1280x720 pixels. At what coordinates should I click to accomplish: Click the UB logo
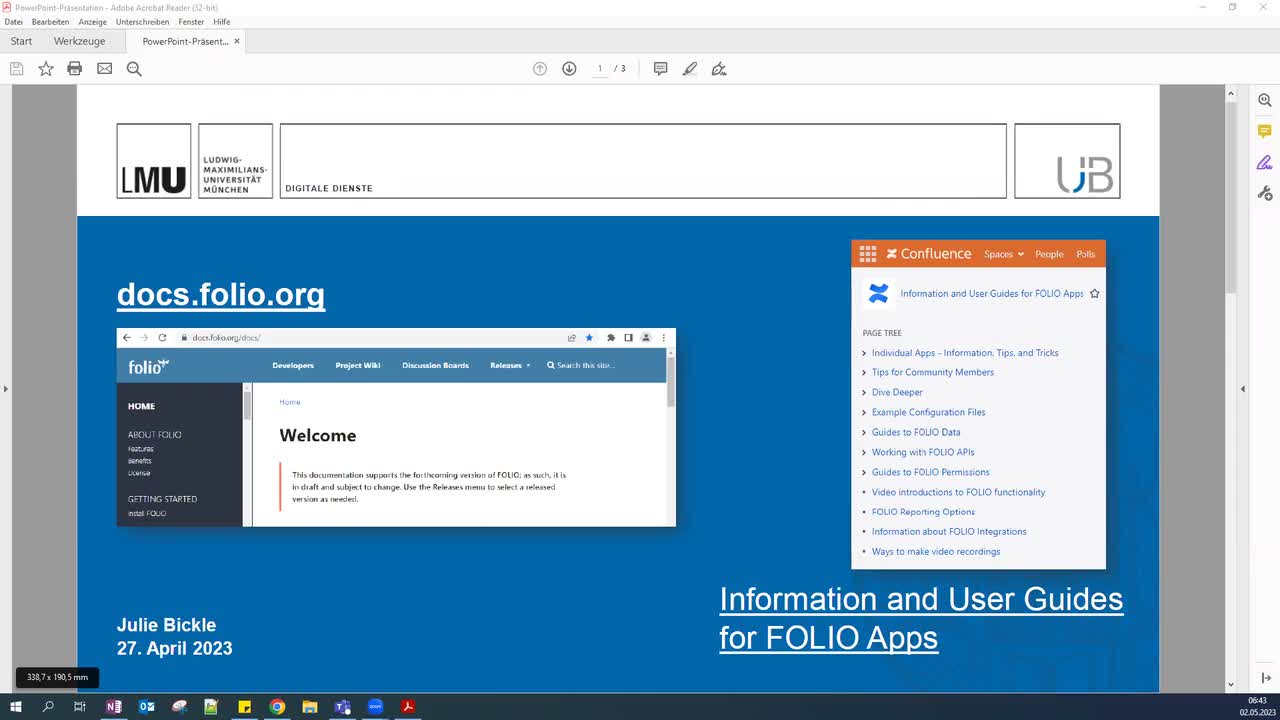pyautogui.click(x=1067, y=161)
